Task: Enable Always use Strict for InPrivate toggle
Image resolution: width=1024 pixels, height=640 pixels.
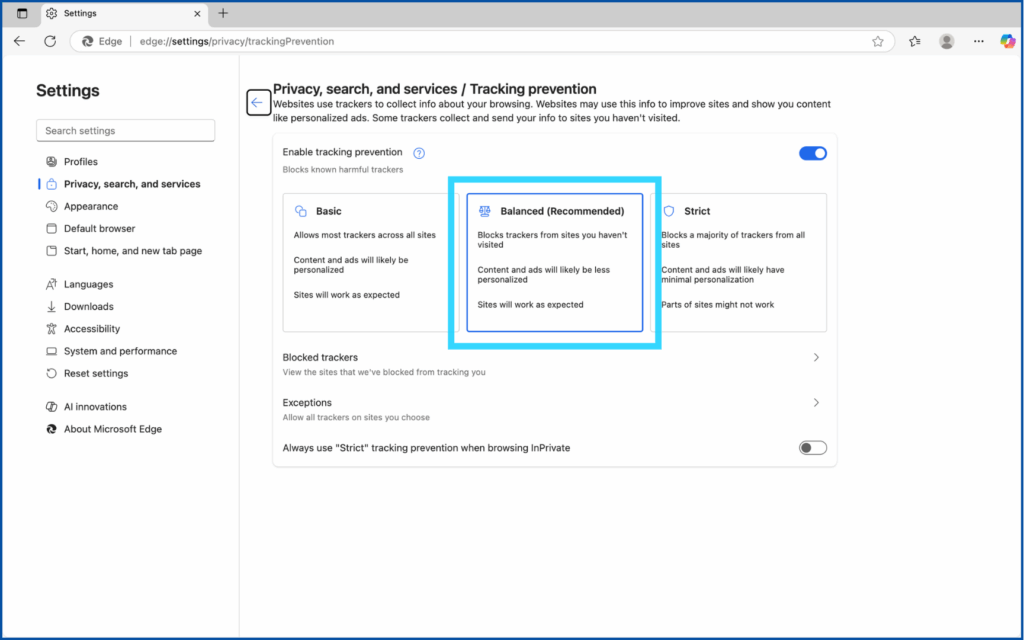Action: 812,448
